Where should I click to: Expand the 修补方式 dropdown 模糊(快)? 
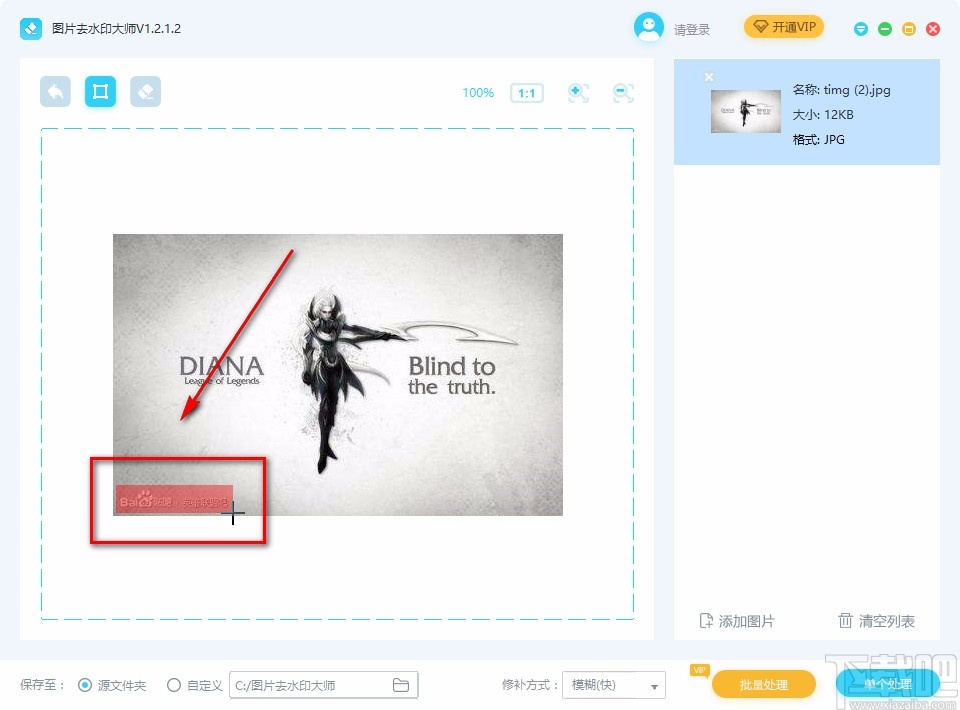613,685
